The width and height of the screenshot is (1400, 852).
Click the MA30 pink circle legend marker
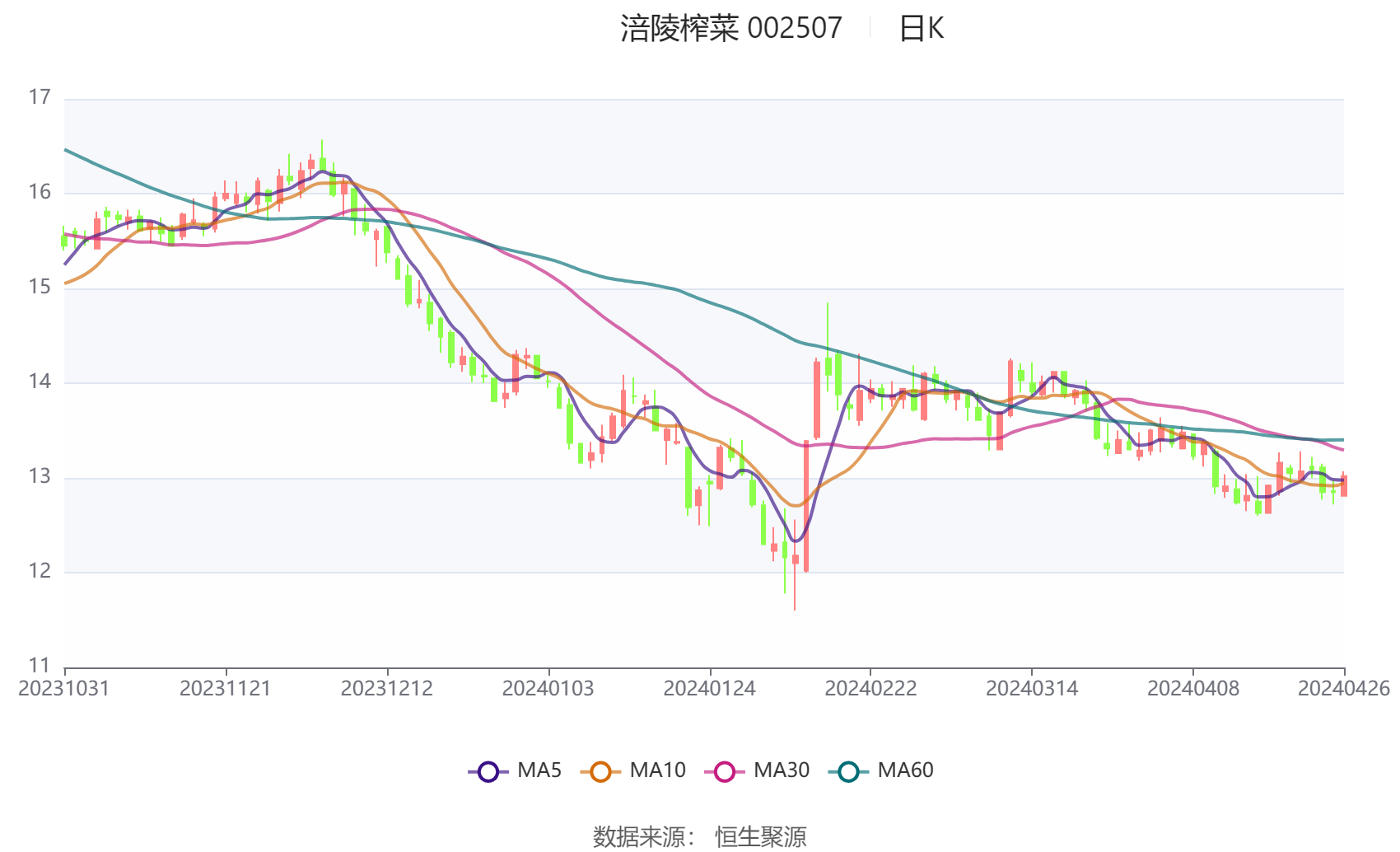pos(725,772)
